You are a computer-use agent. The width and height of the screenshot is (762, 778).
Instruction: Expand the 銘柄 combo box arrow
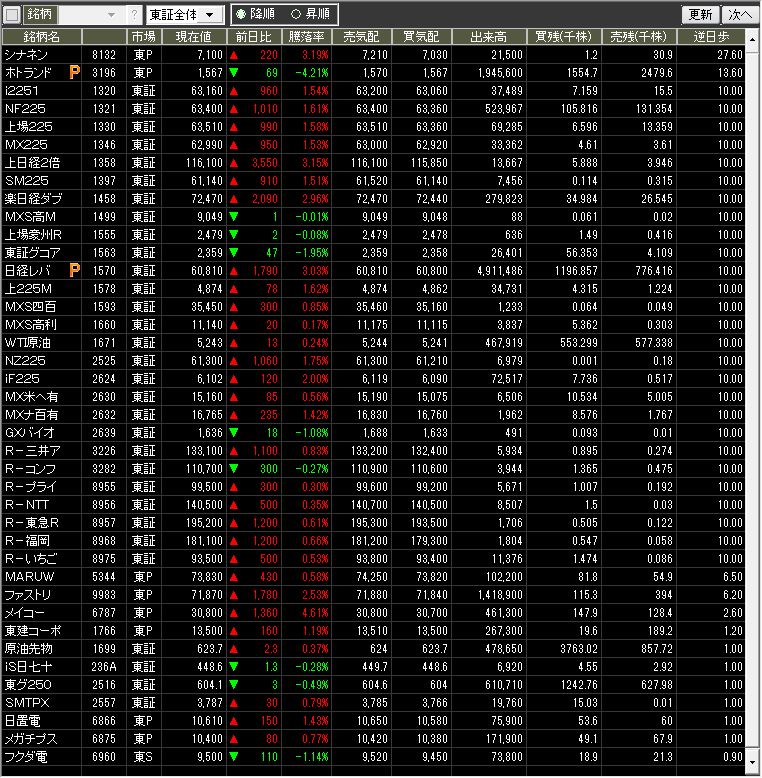[111, 15]
